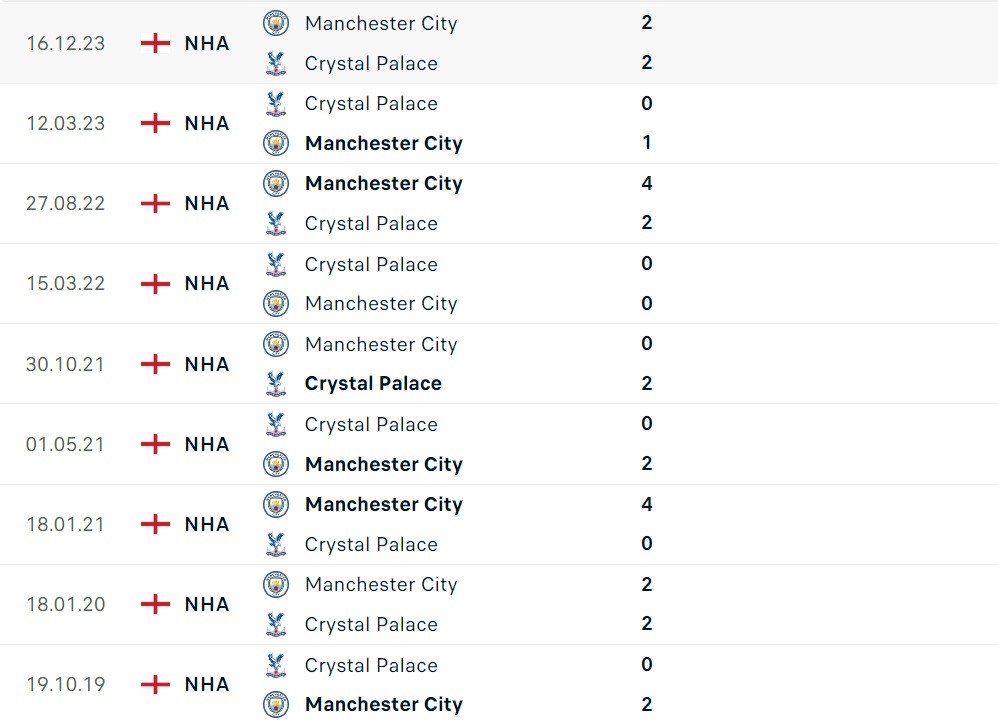Click Crystal Palace crest in 30.10.21 match
The image size is (998, 720).
(x=276, y=383)
